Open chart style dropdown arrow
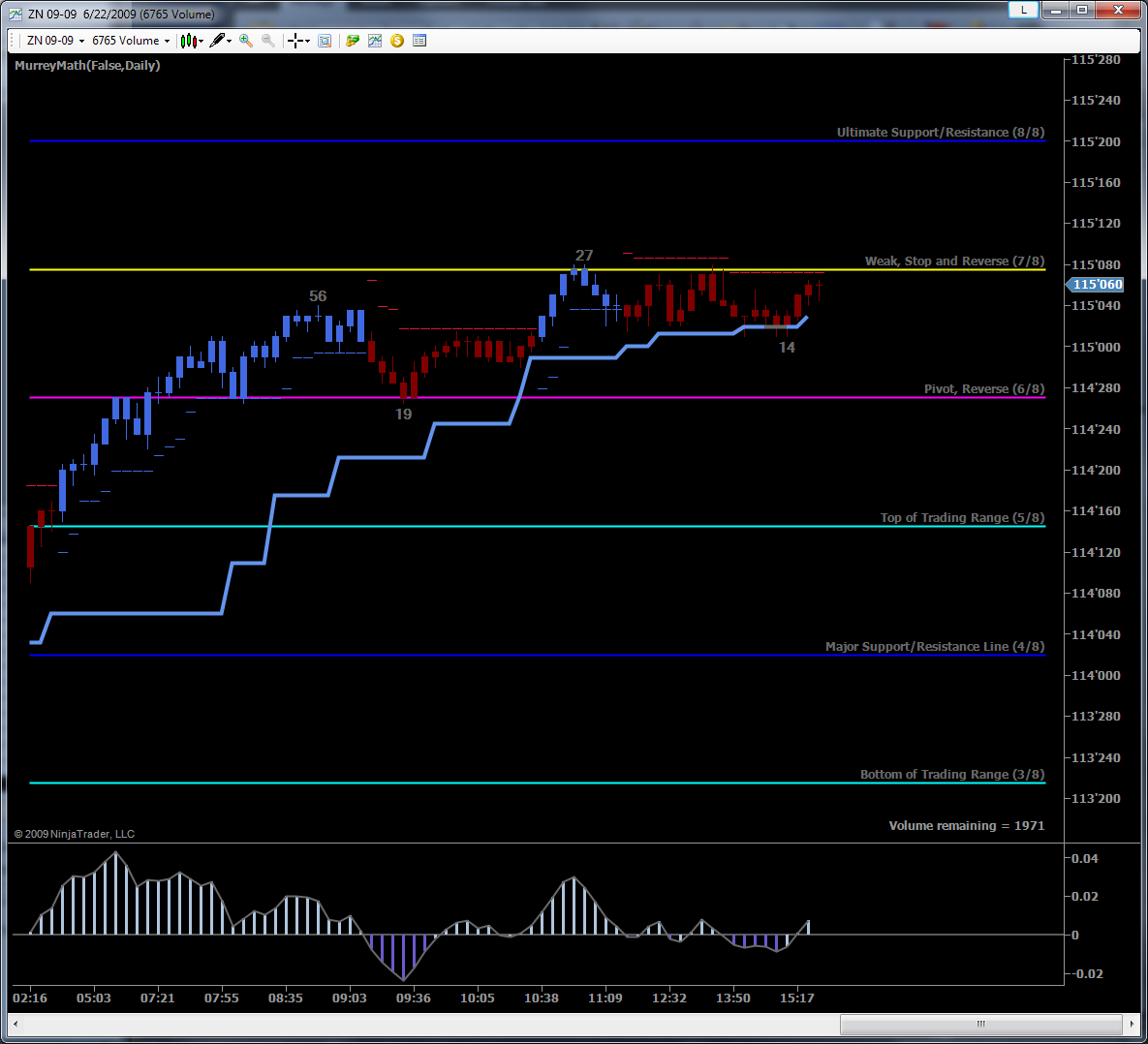 click(x=201, y=42)
